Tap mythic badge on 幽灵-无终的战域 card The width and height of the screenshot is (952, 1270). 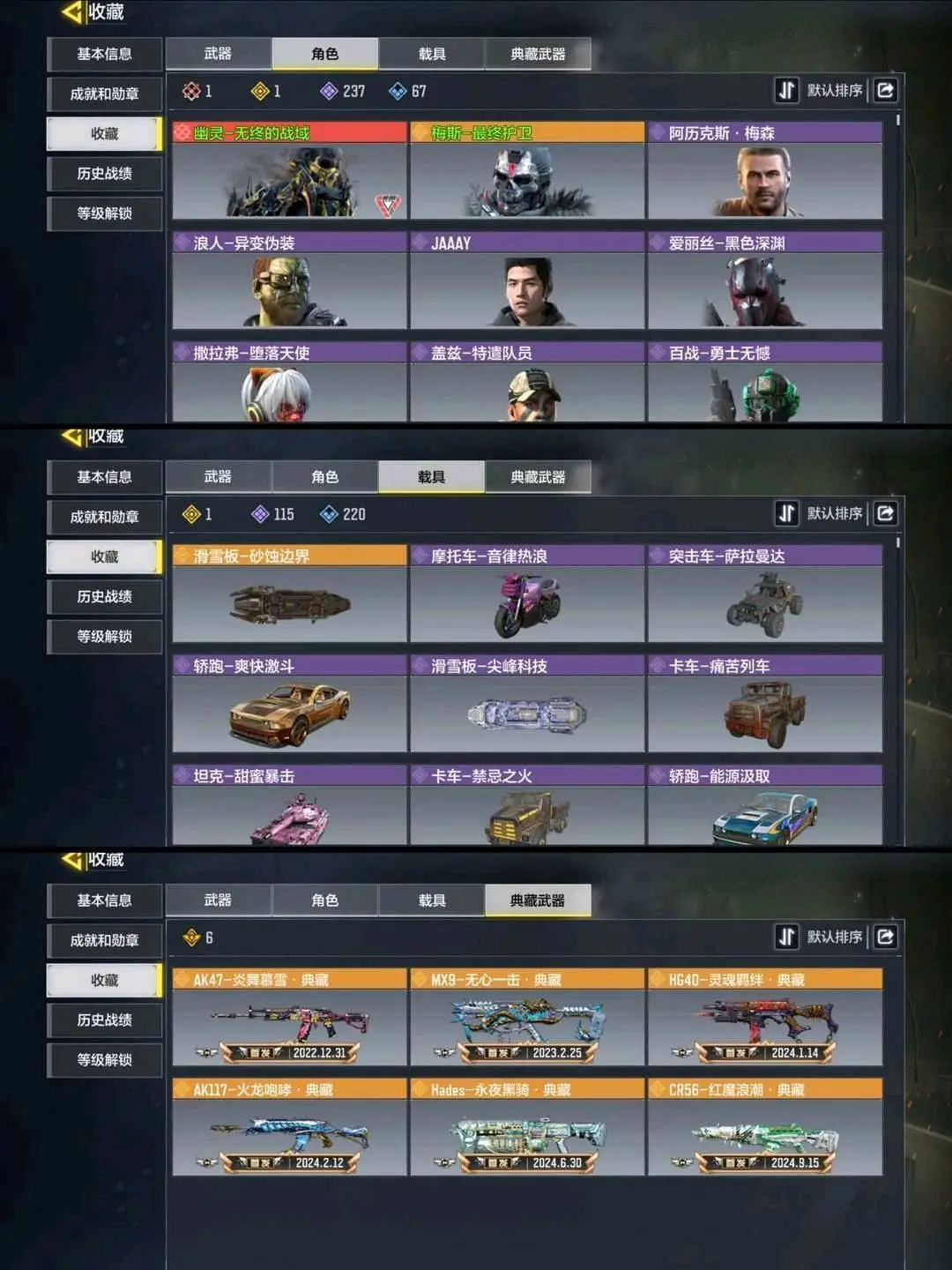[388, 205]
